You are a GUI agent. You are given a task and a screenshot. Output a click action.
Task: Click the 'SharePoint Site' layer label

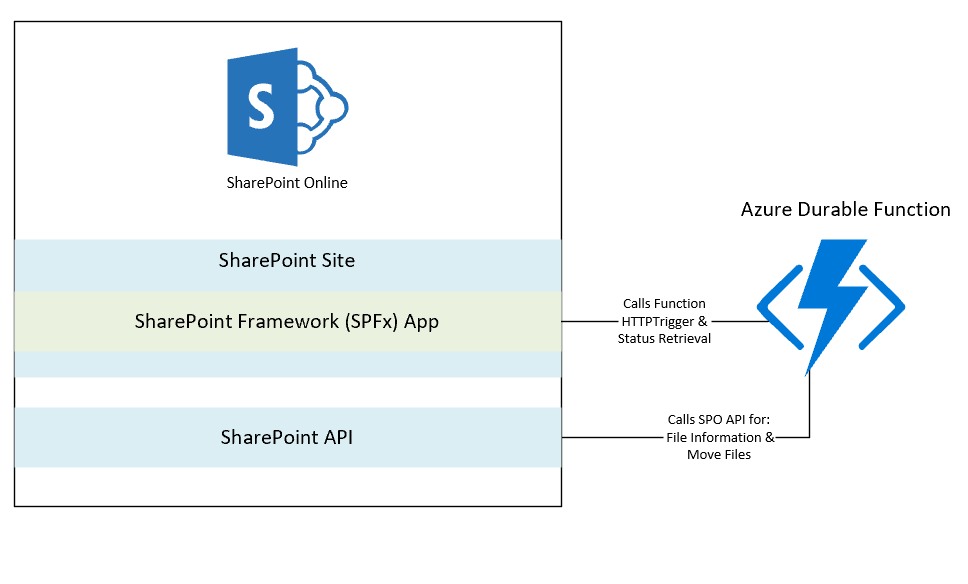(287, 261)
